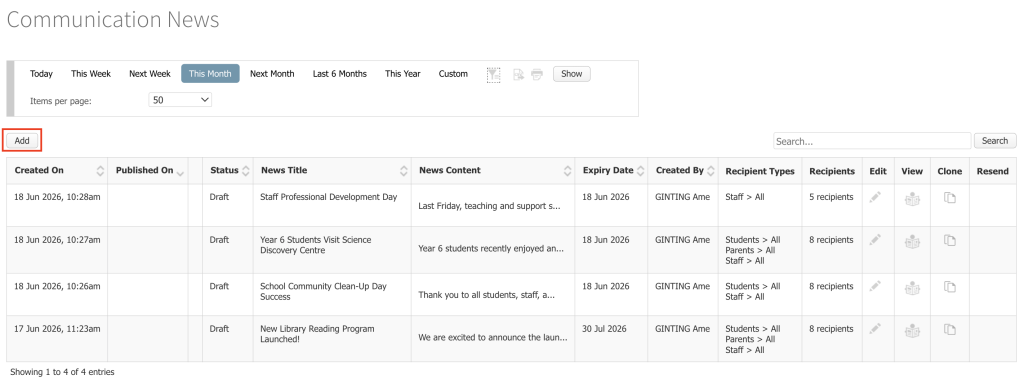Select the Next Month date filter
The width and height of the screenshot is (1024, 384).
272,74
